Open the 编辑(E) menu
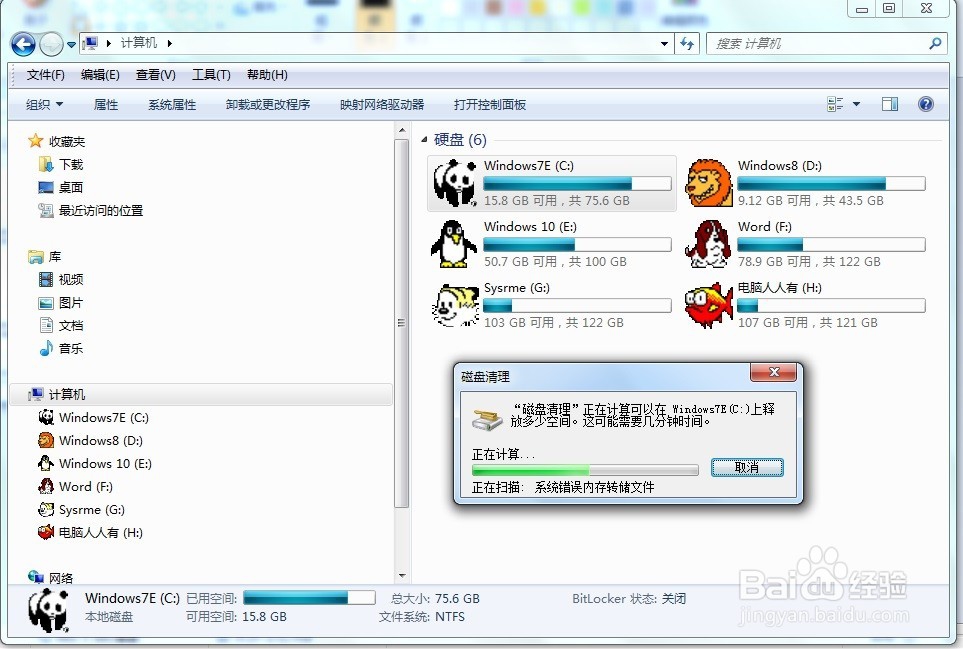The height and width of the screenshot is (649, 963). coord(100,75)
